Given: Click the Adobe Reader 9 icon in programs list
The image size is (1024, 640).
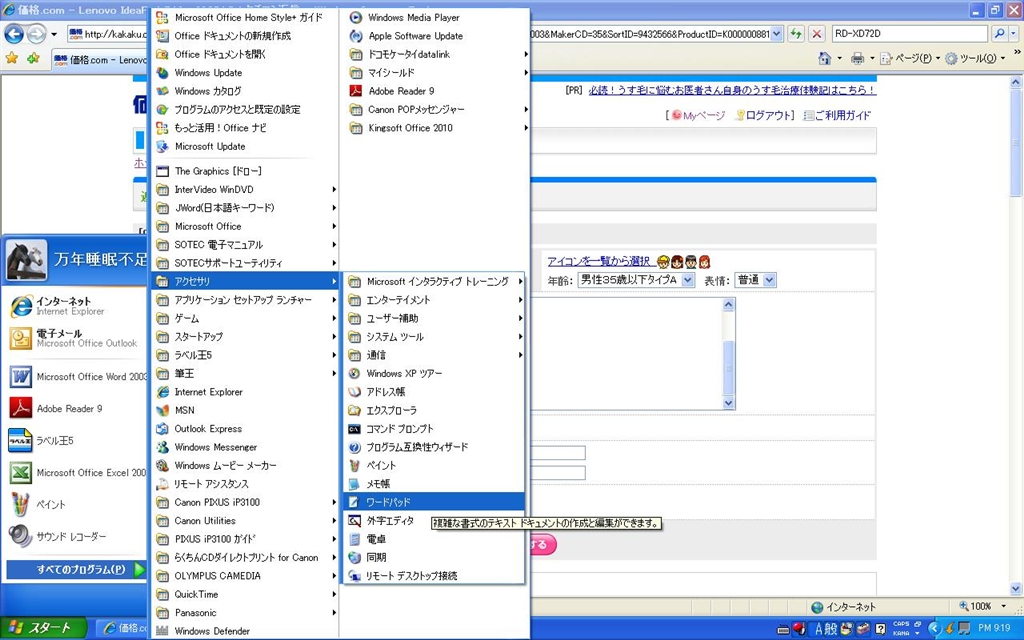Looking at the screenshot, I should point(355,91).
